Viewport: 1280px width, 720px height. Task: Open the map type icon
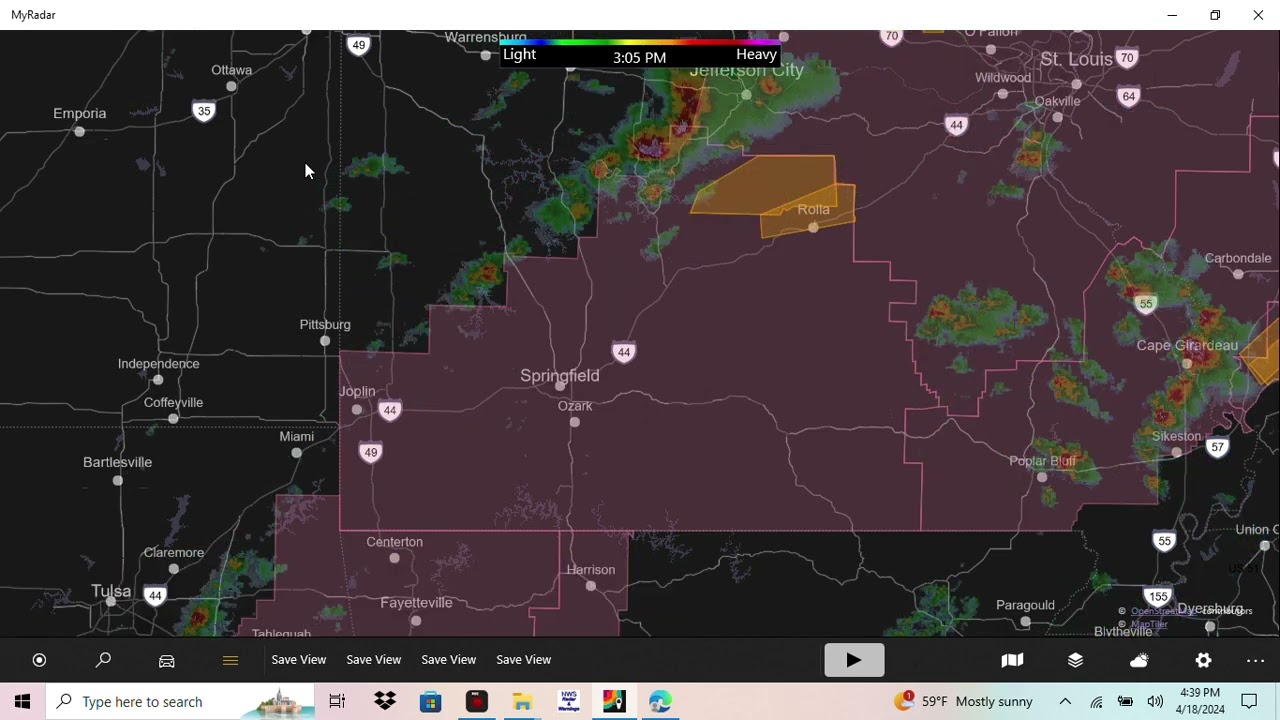pos(1012,660)
